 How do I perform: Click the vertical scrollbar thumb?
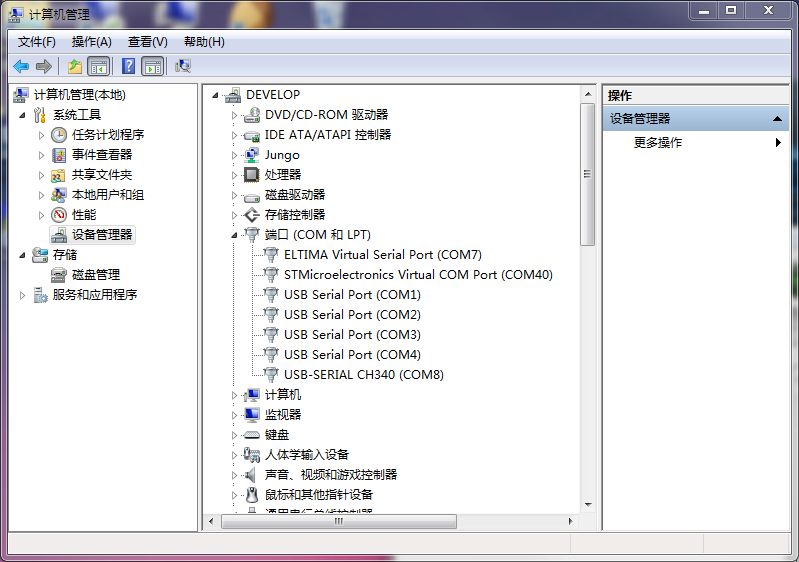tap(588, 174)
